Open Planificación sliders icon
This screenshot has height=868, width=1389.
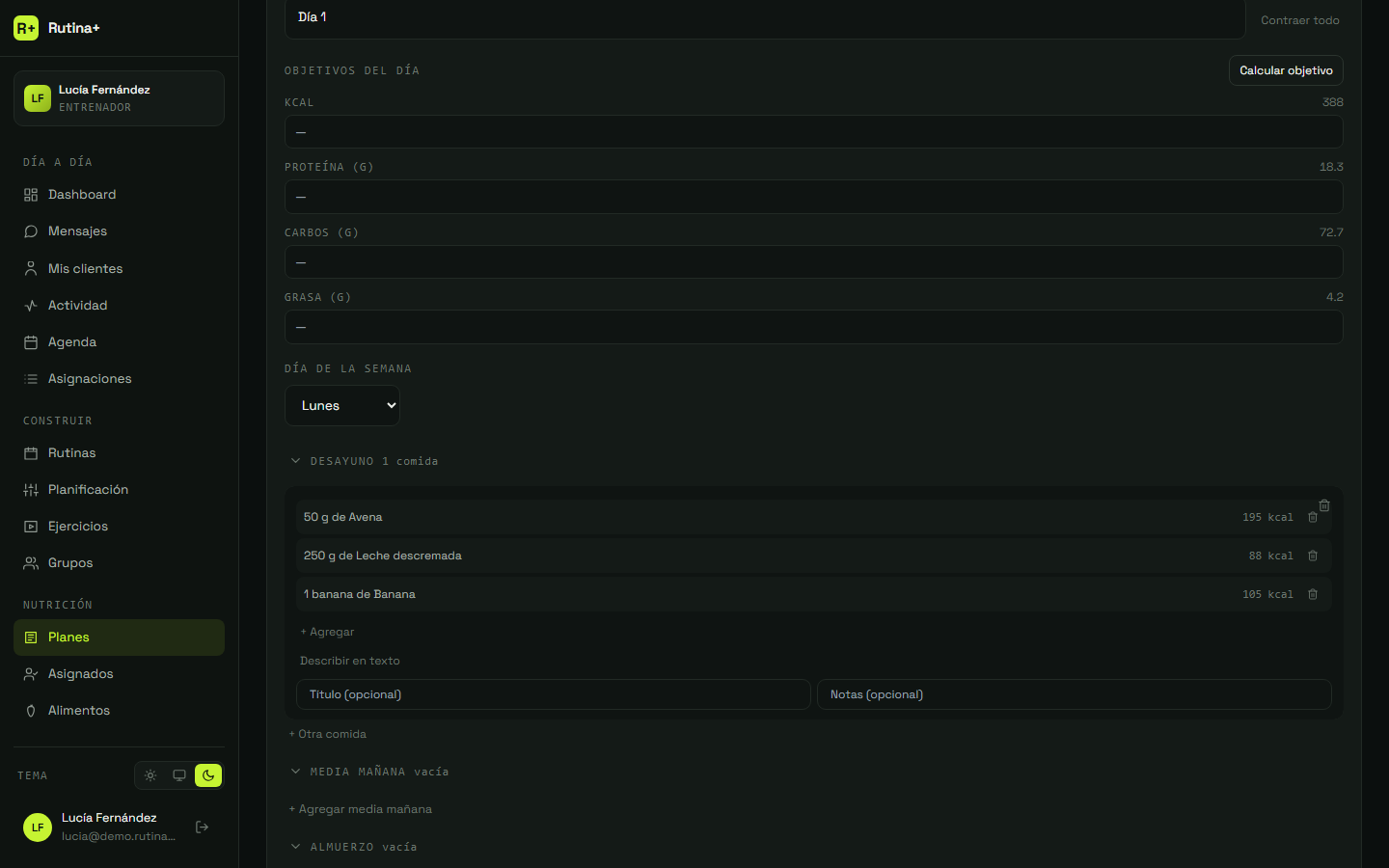pos(31,490)
